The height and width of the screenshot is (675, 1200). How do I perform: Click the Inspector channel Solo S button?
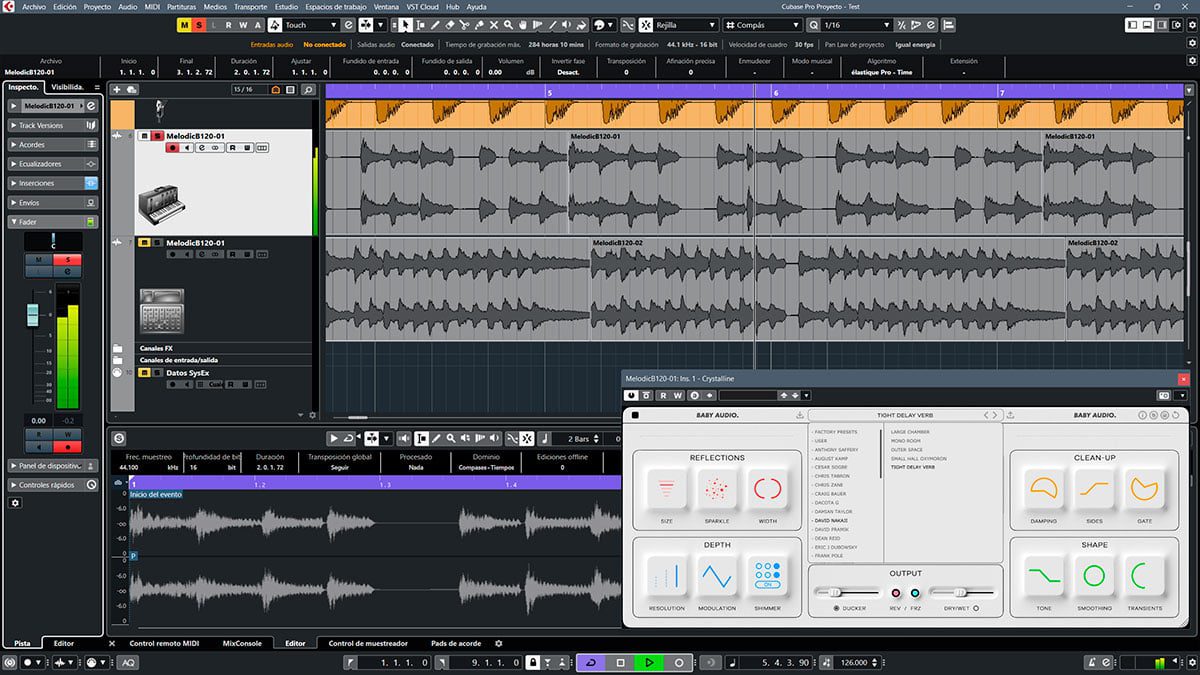coord(68,259)
